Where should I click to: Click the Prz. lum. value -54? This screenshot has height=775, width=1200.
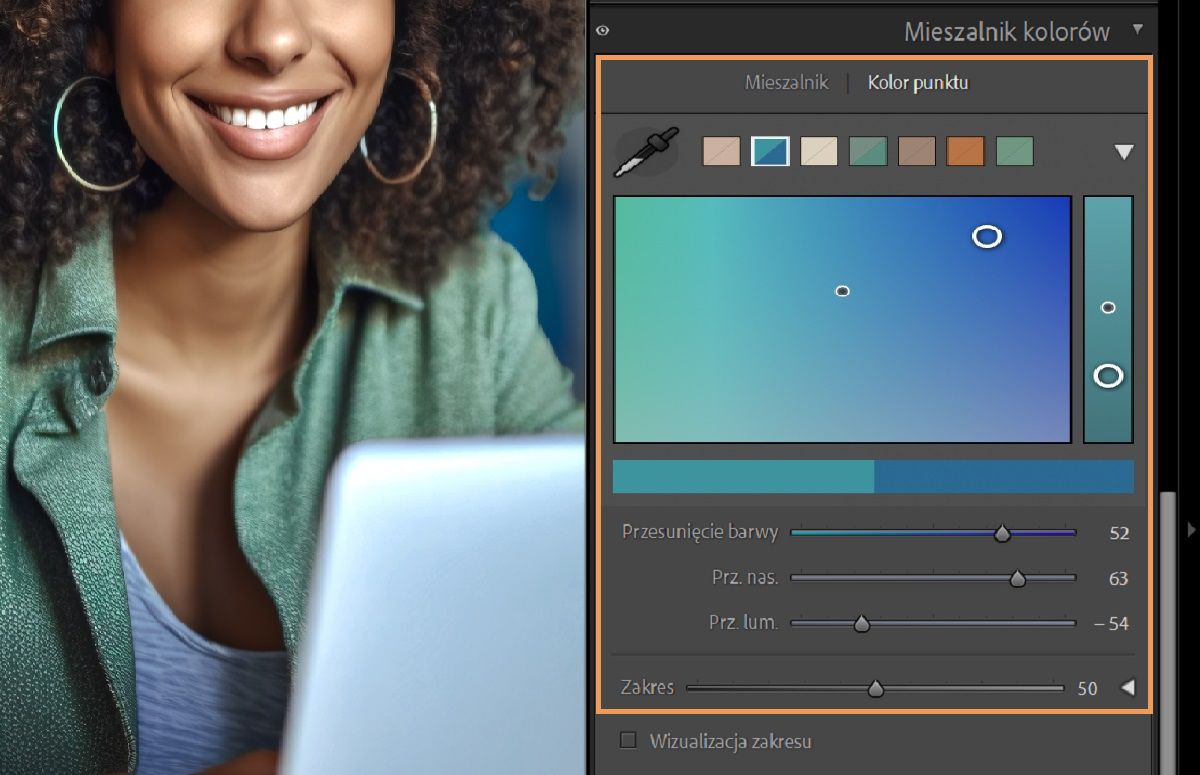(1111, 624)
